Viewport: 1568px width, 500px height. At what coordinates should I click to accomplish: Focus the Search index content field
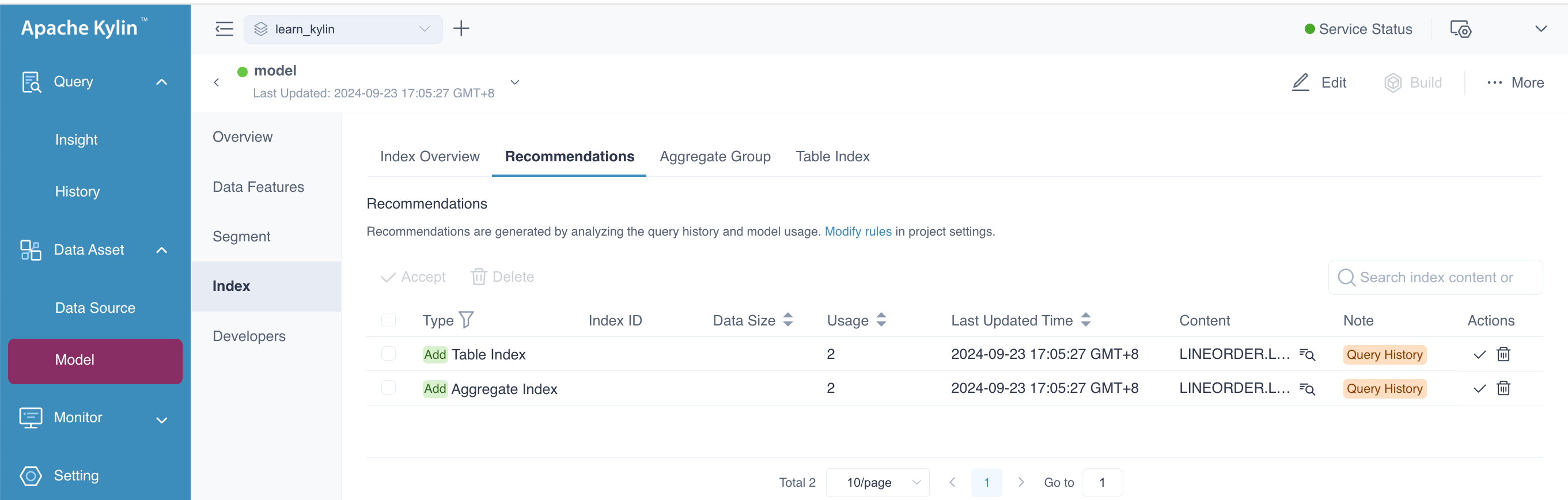[x=1436, y=278]
